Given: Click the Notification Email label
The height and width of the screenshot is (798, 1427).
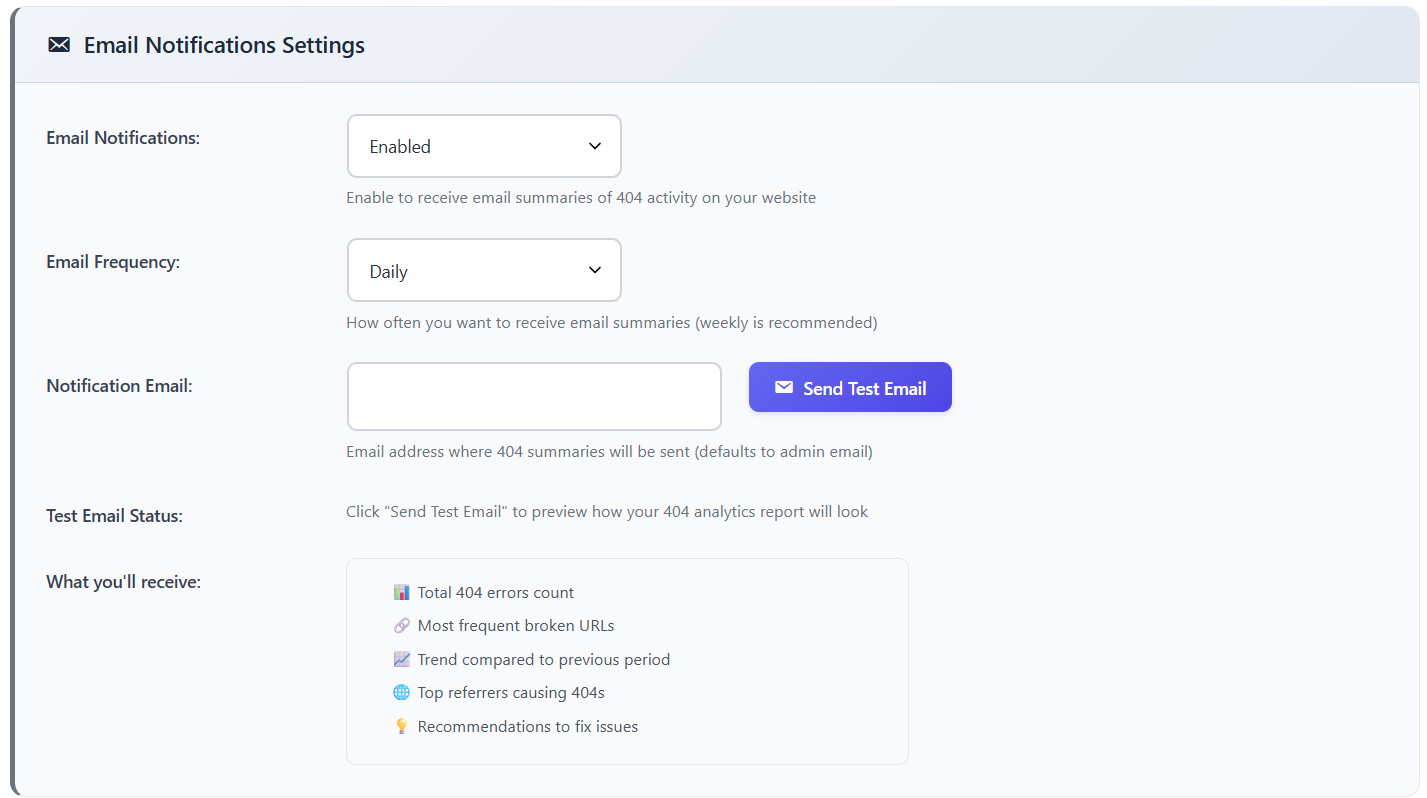Looking at the screenshot, I should click(119, 386).
